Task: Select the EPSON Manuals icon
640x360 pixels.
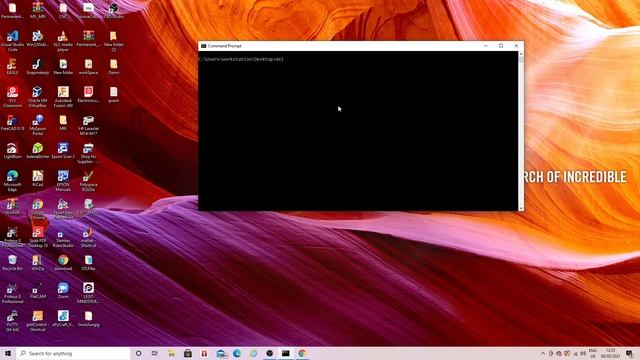Action: 63,181
